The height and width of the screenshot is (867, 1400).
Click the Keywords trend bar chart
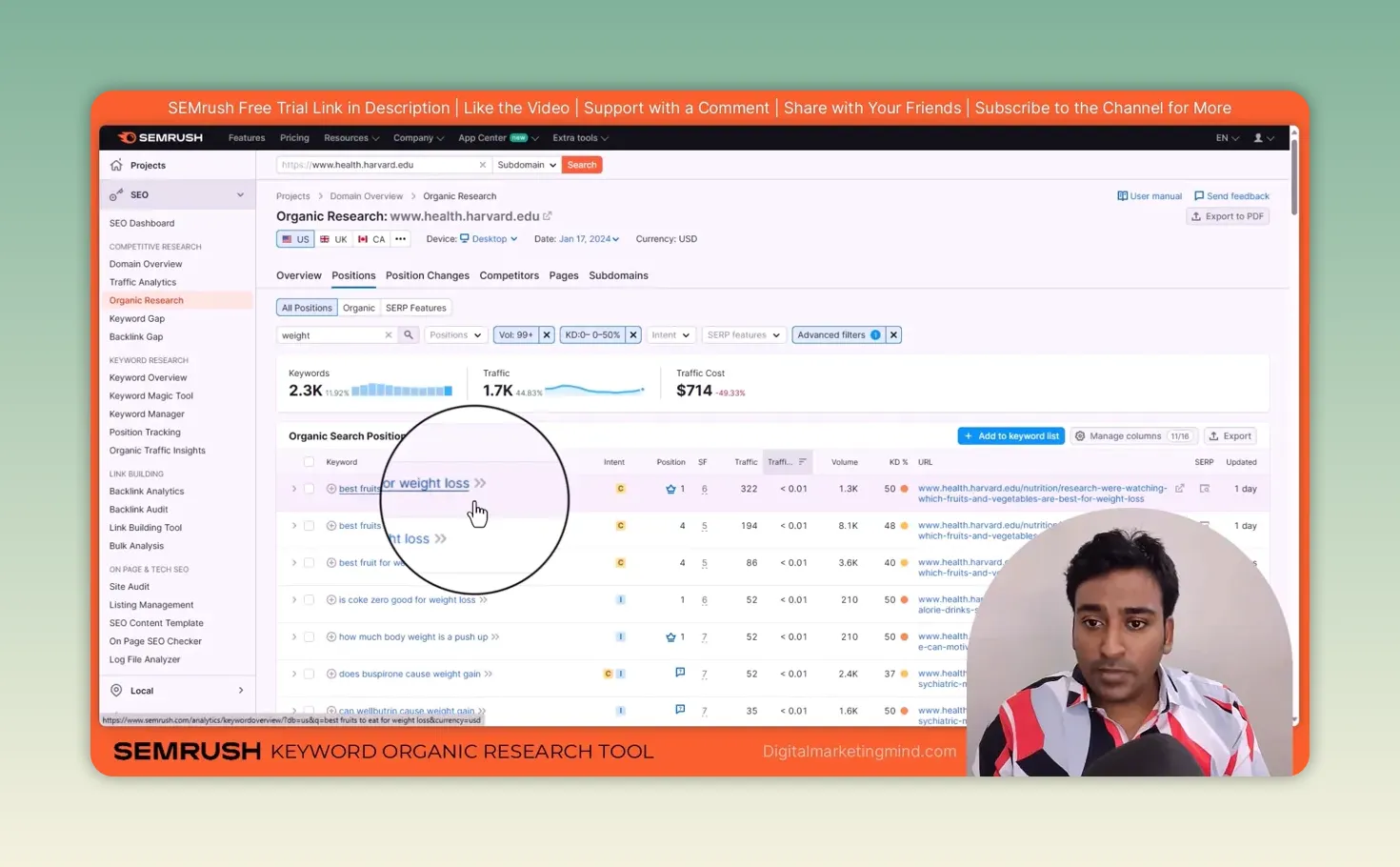[402, 390]
